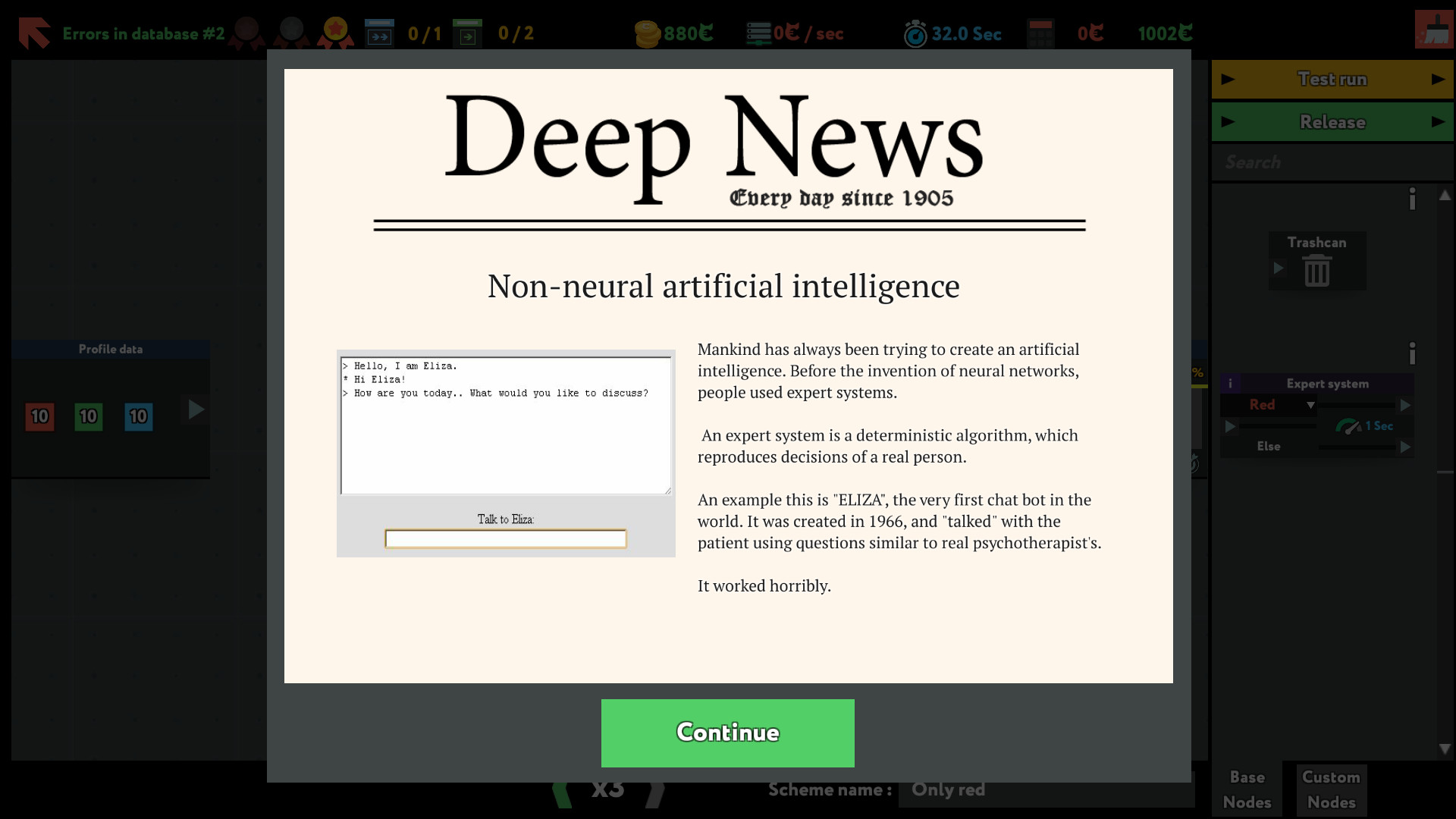This screenshot has width=1456, height=819.
Task: Click the currency coins icon
Action: [x=648, y=33]
